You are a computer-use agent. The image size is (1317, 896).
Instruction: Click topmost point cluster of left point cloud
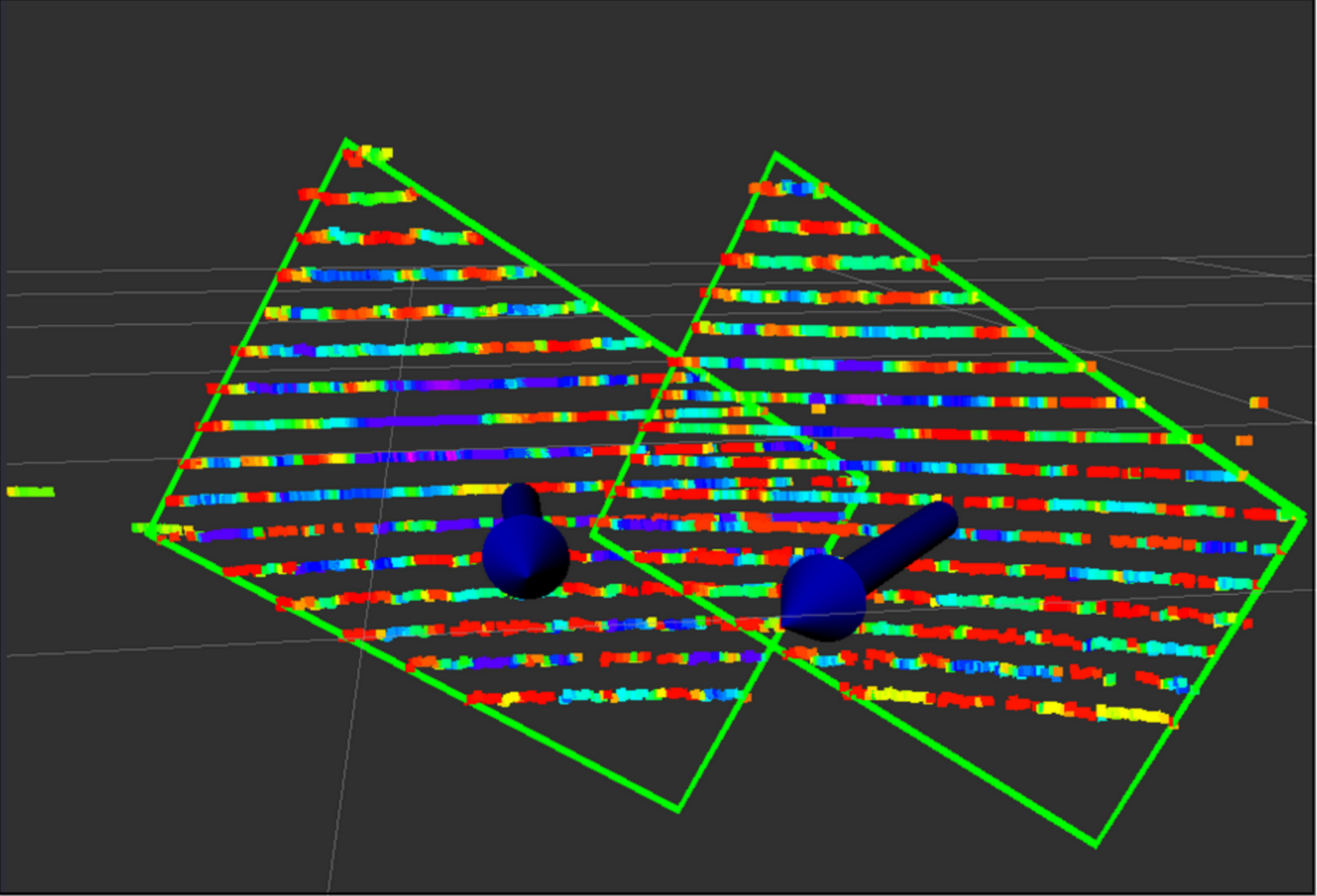tap(369, 153)
